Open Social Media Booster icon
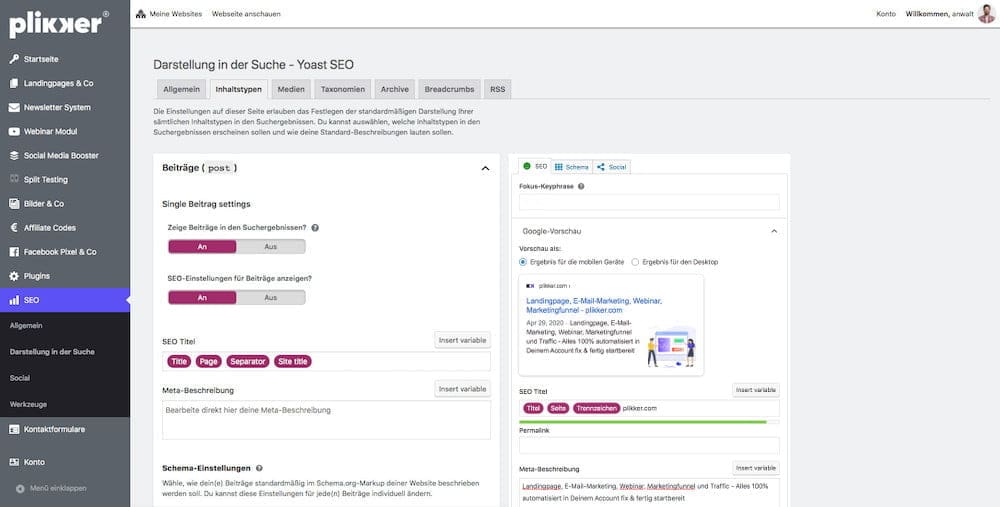Screen dimensions: 1000x507 click(x=14, y=155)
